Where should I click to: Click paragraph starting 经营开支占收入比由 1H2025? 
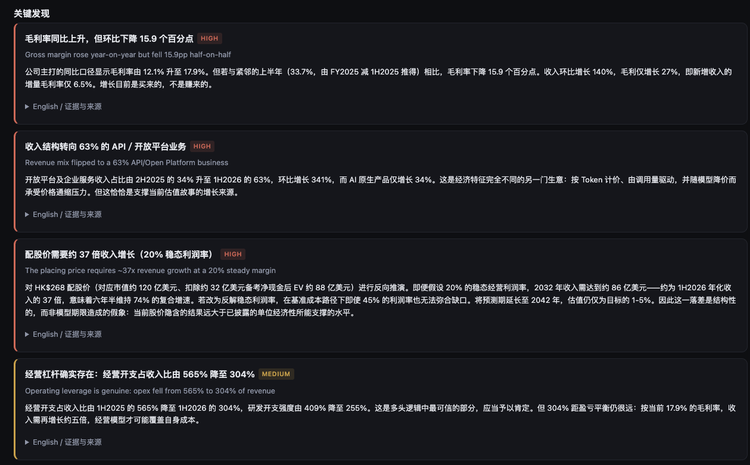point(380,414)
